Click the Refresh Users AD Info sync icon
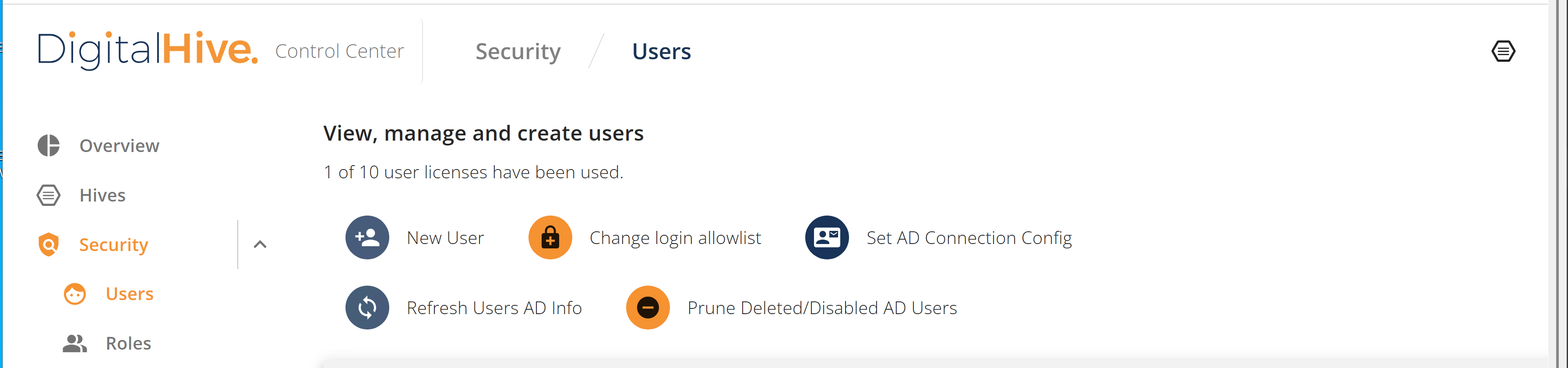This screenshot has height=368, width=1568. point(367,308)
